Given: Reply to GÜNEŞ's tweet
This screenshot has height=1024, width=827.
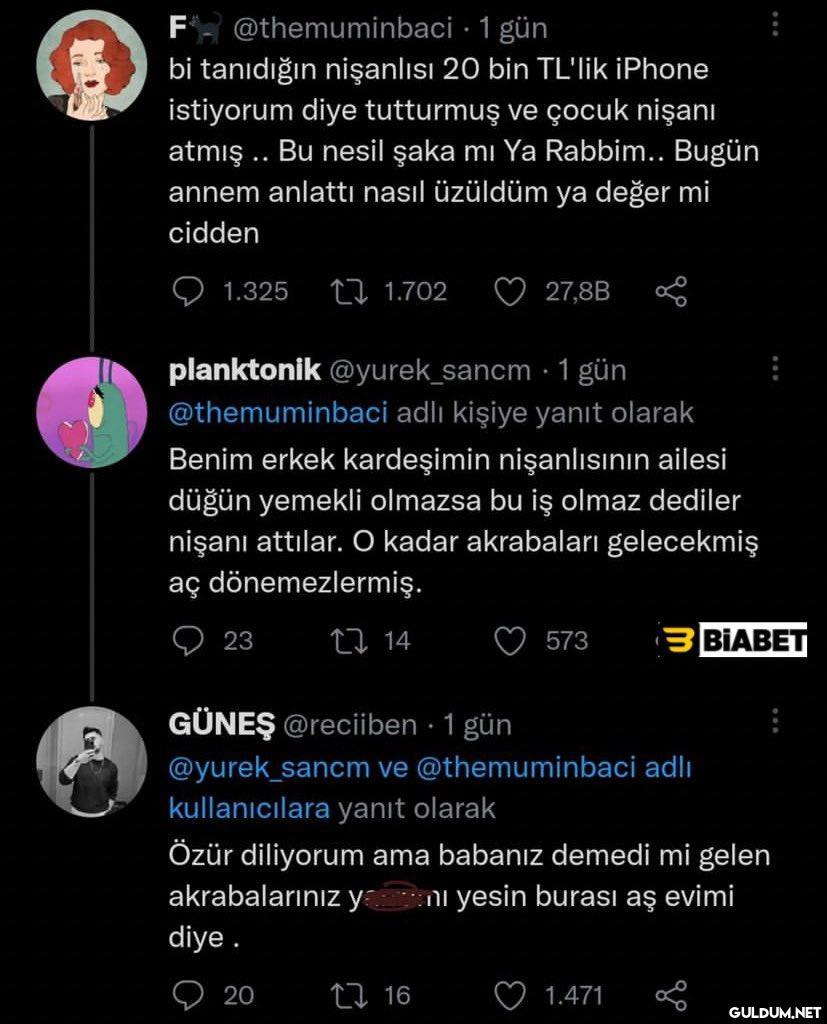Looking at the screenshot, I should [x=188, y=995].
